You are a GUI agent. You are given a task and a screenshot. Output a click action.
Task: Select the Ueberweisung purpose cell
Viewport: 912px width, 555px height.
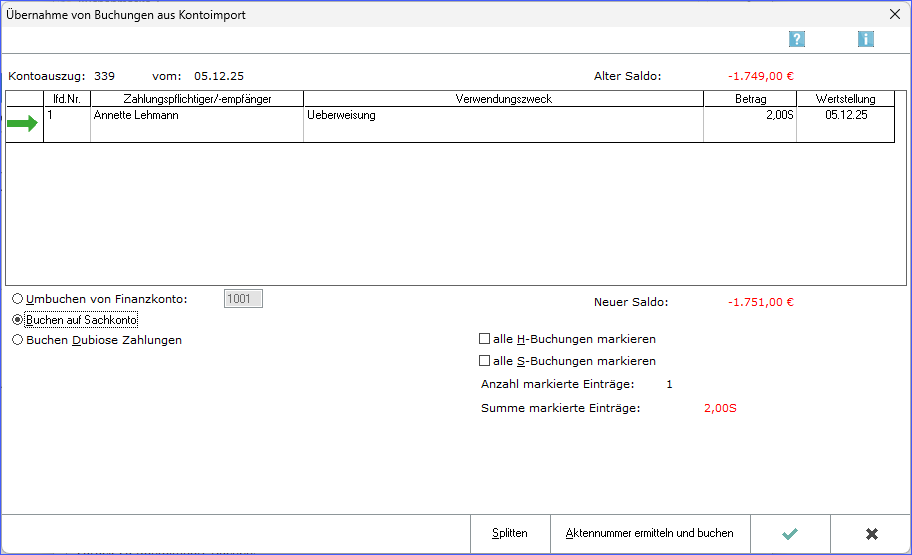(x=504, y=124)
